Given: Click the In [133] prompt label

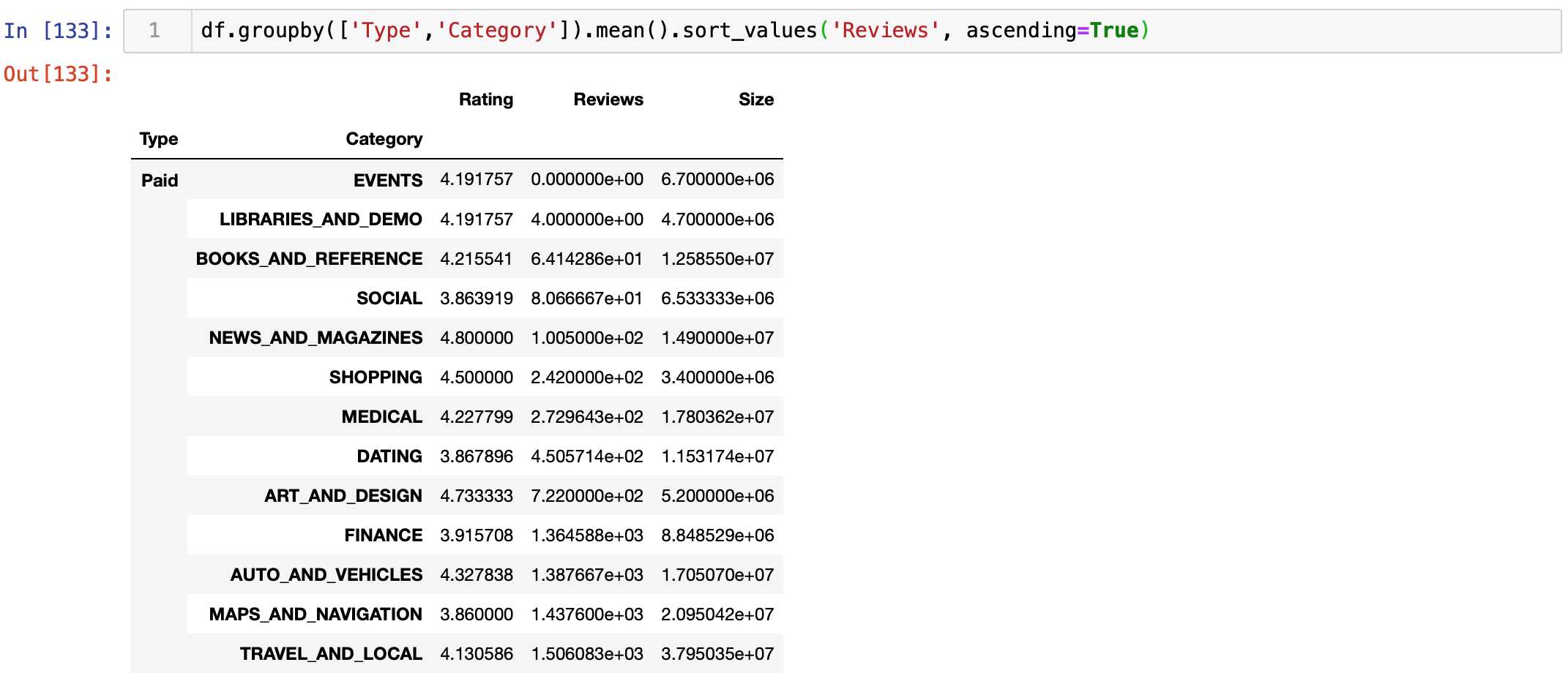Looking at the screenshot, I should [59, 31].
